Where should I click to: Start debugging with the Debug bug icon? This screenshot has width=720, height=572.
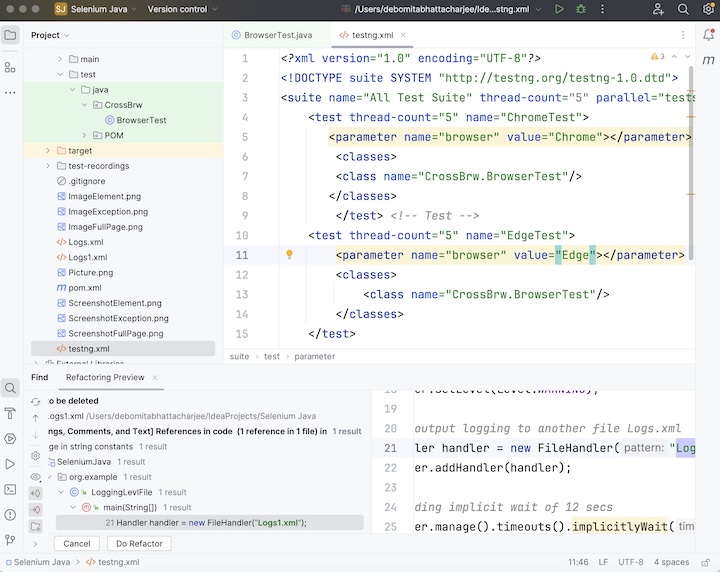(582, 9)
